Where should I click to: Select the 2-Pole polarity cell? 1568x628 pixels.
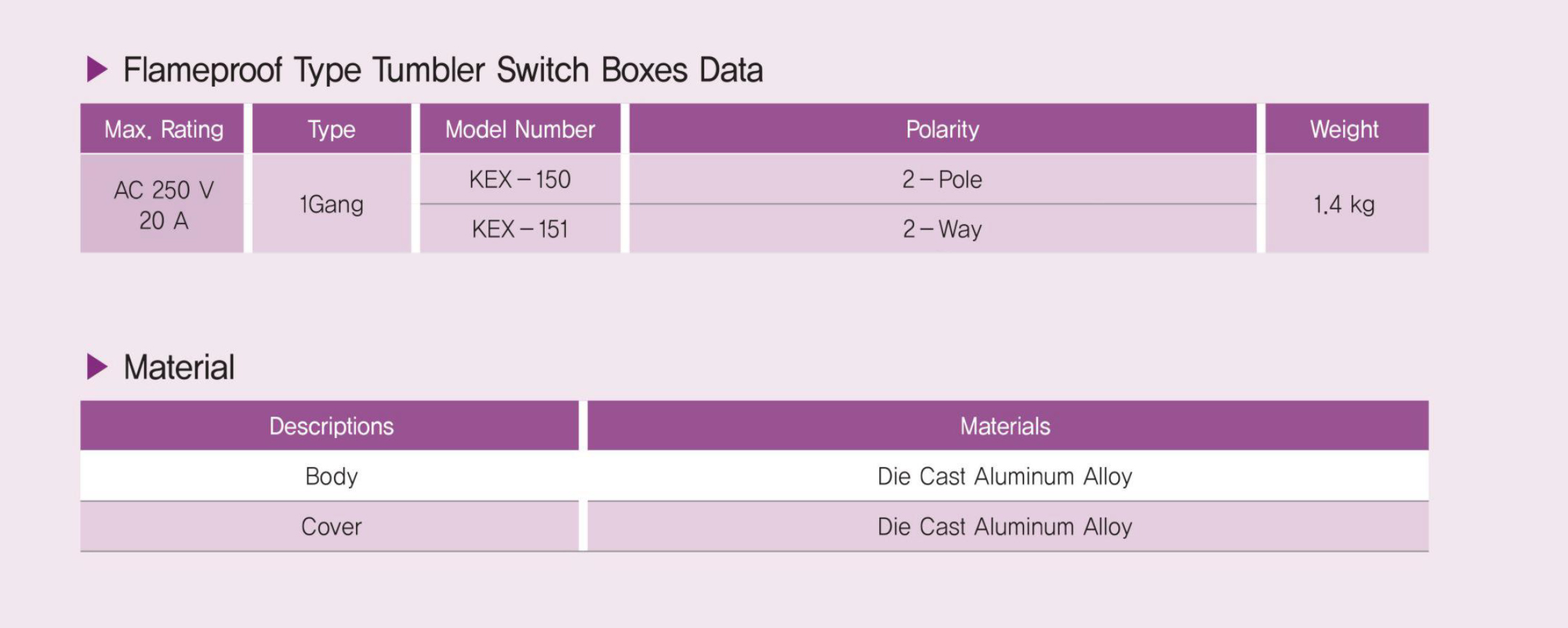click(943, 179)
